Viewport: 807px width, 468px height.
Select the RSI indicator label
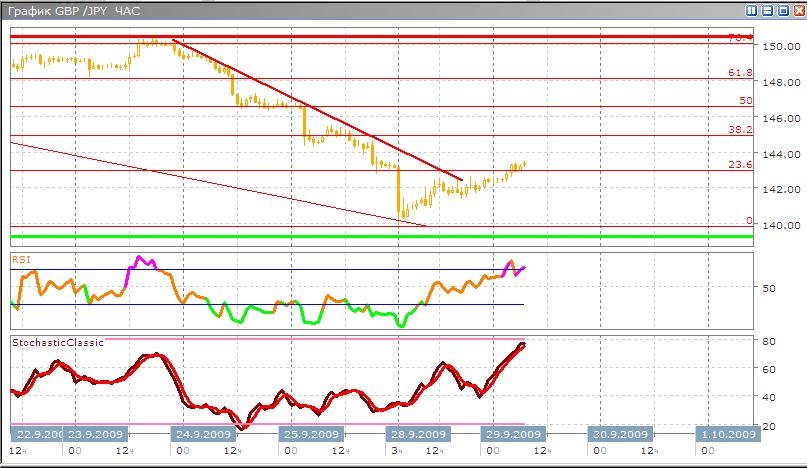(x=21, y=259)
